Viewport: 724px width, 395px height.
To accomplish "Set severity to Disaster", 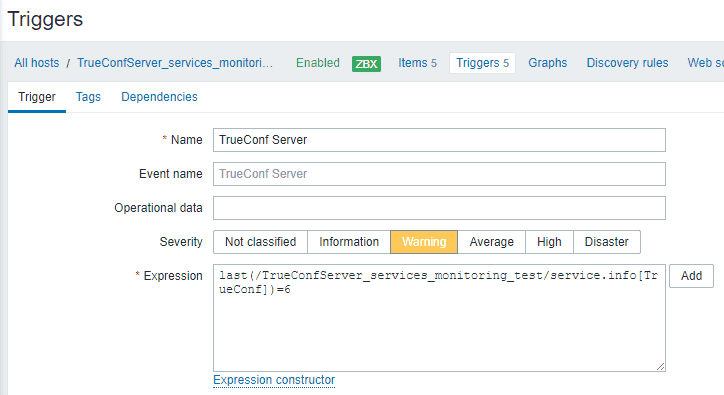I will (607, 242).
